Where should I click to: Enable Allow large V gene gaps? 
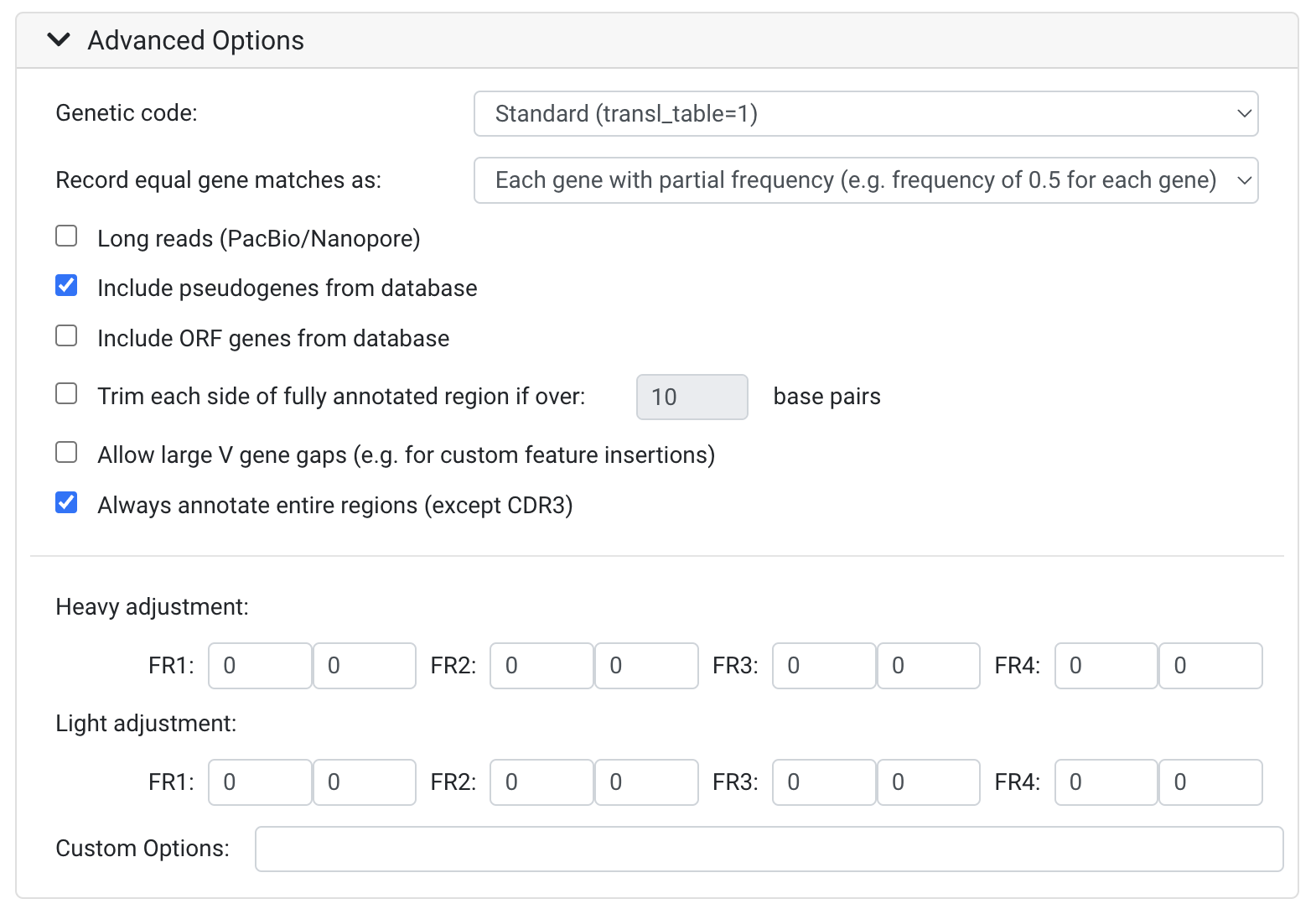tap(66, 453)
